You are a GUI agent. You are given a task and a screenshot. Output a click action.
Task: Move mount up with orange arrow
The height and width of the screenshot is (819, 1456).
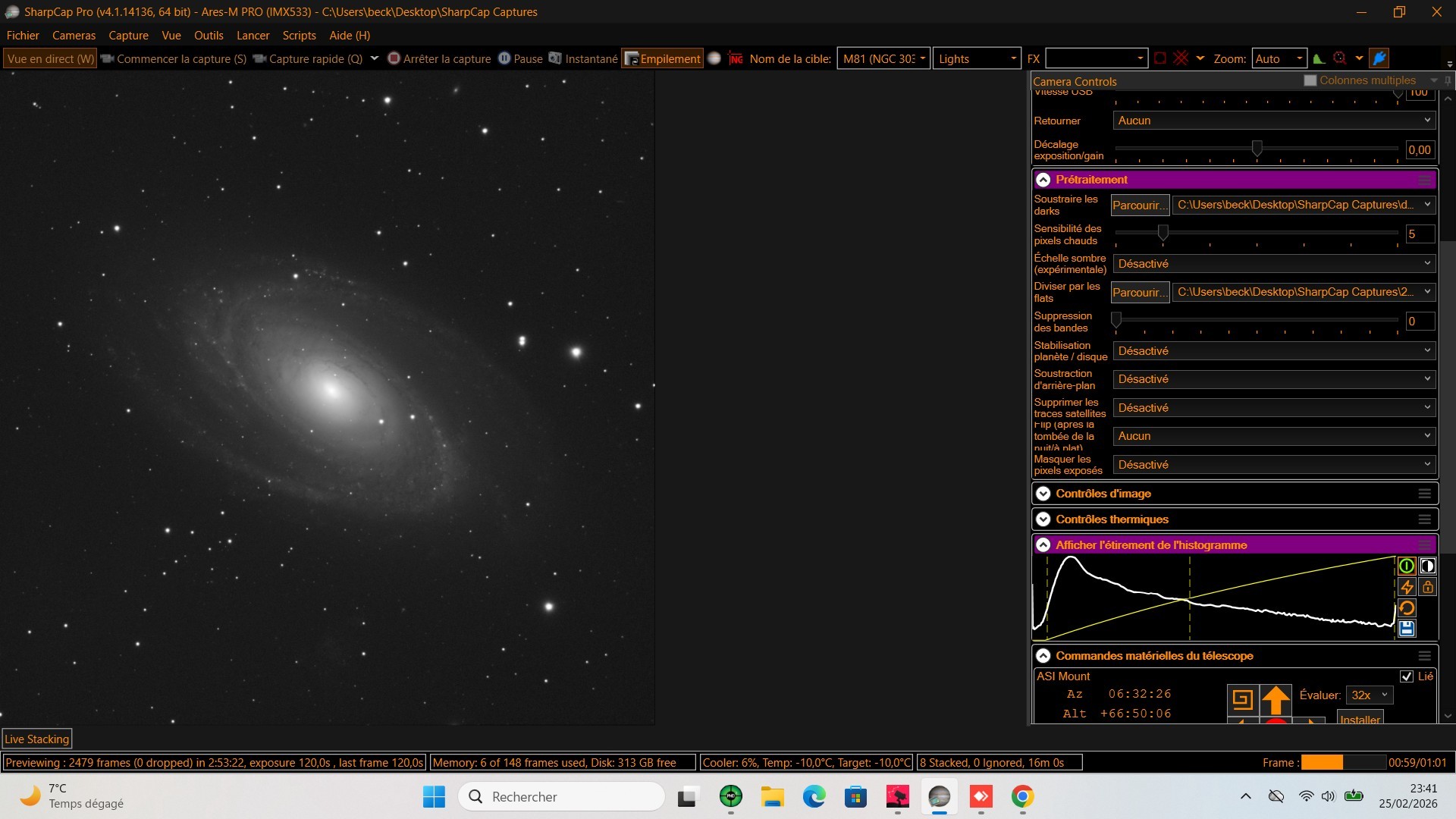tap(1276, 699)
